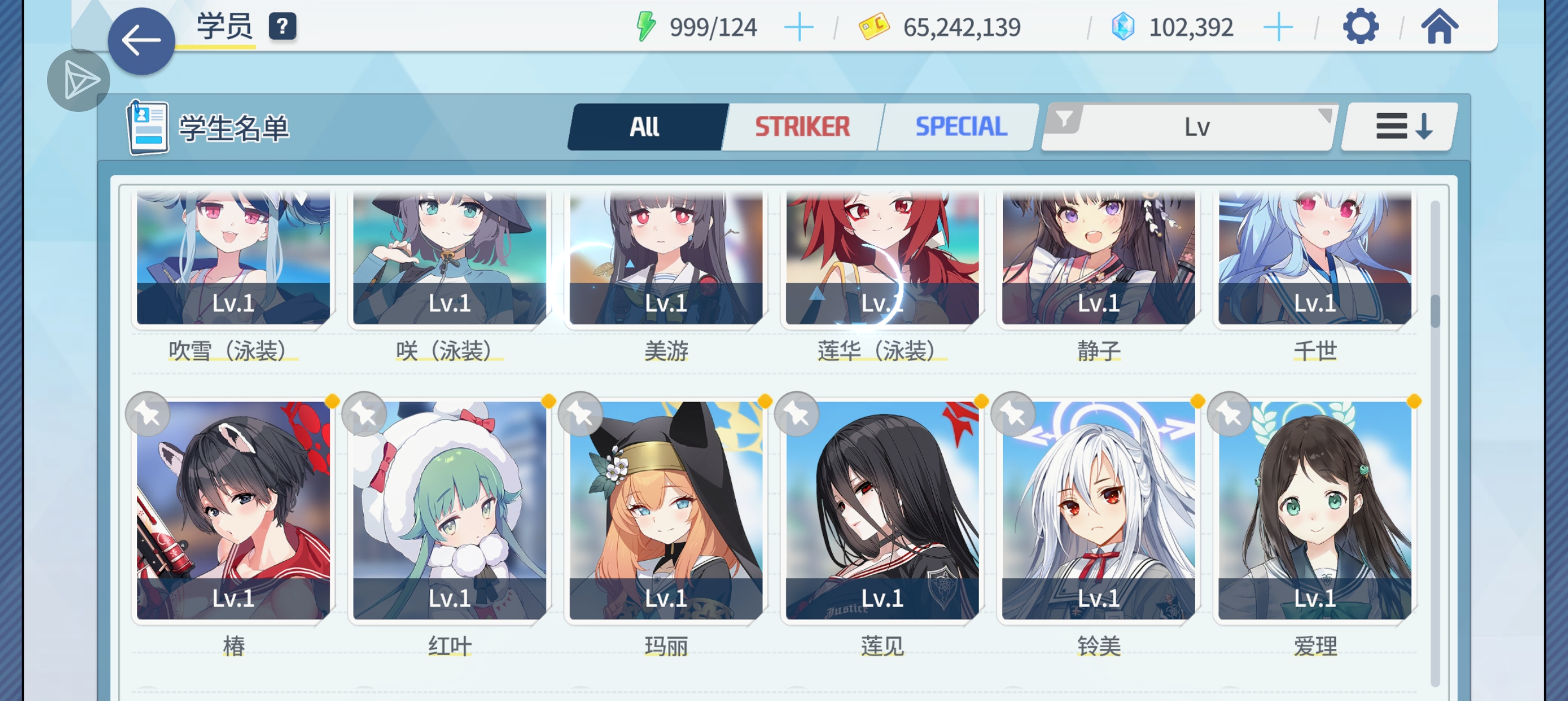The height and width of the screenshot is (701, 1568).
Task: Switch to the SPECIAL tab
Action: pos(960,127)
